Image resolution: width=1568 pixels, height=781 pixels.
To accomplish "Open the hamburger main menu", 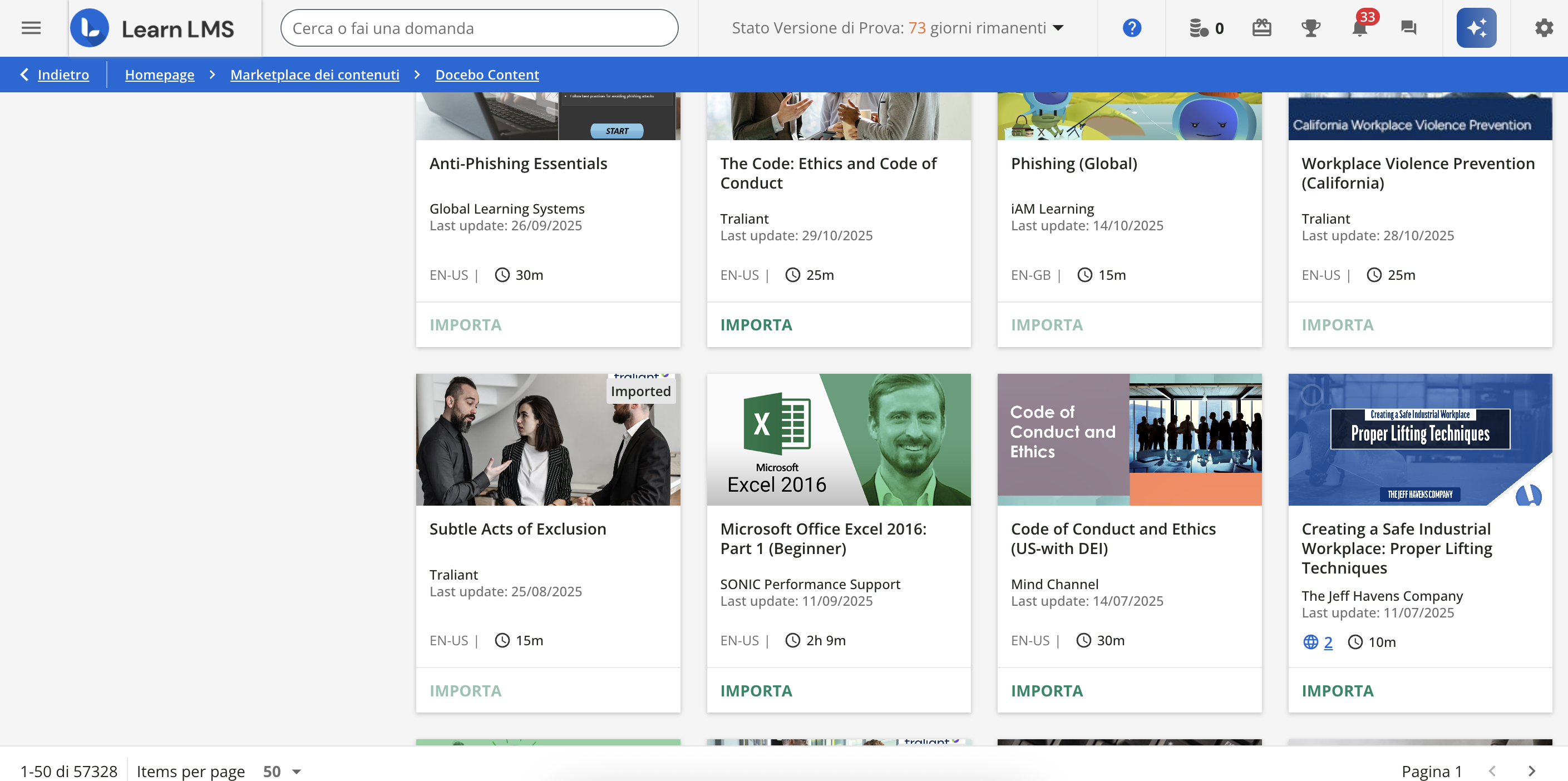I will [x=31, y=28].
